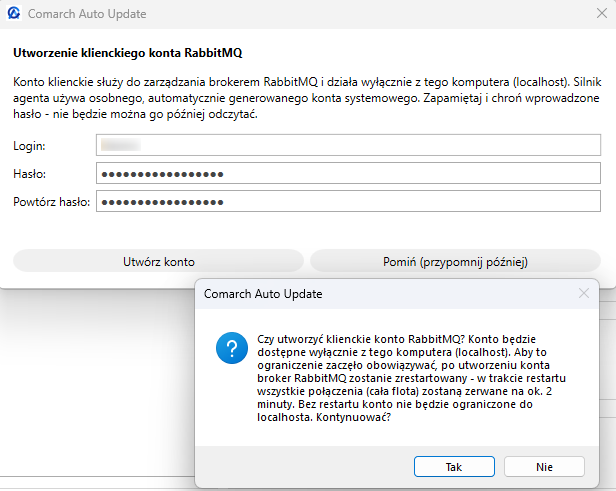The image size is (616, 491).
Task: Click the blue question mark icon
Action: click(232, 348)
